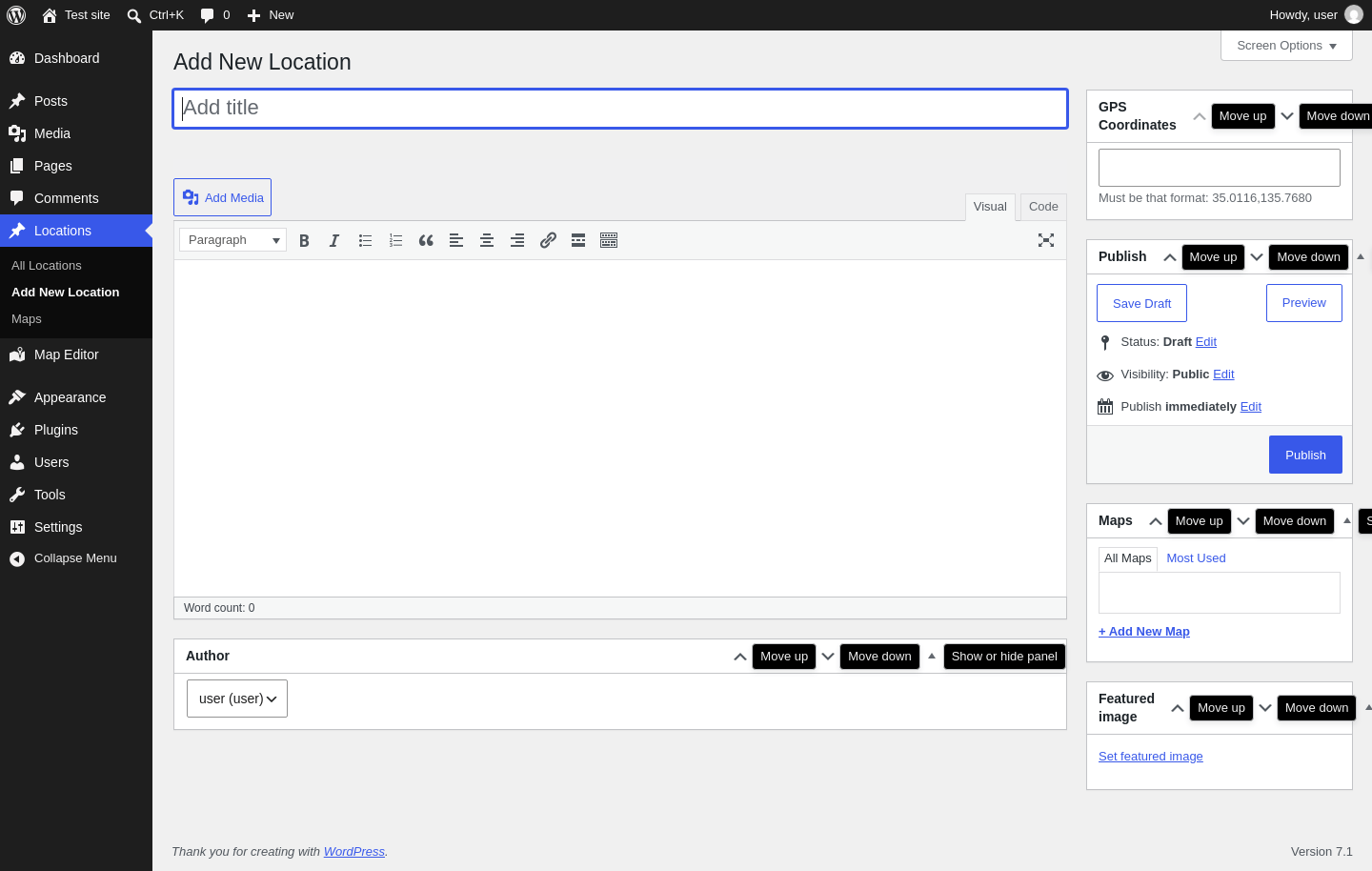Image resolution: width=1372 pixels, height=871 pixels.
Task: Apply italic formatting in editor
Action: coord(334,240)
